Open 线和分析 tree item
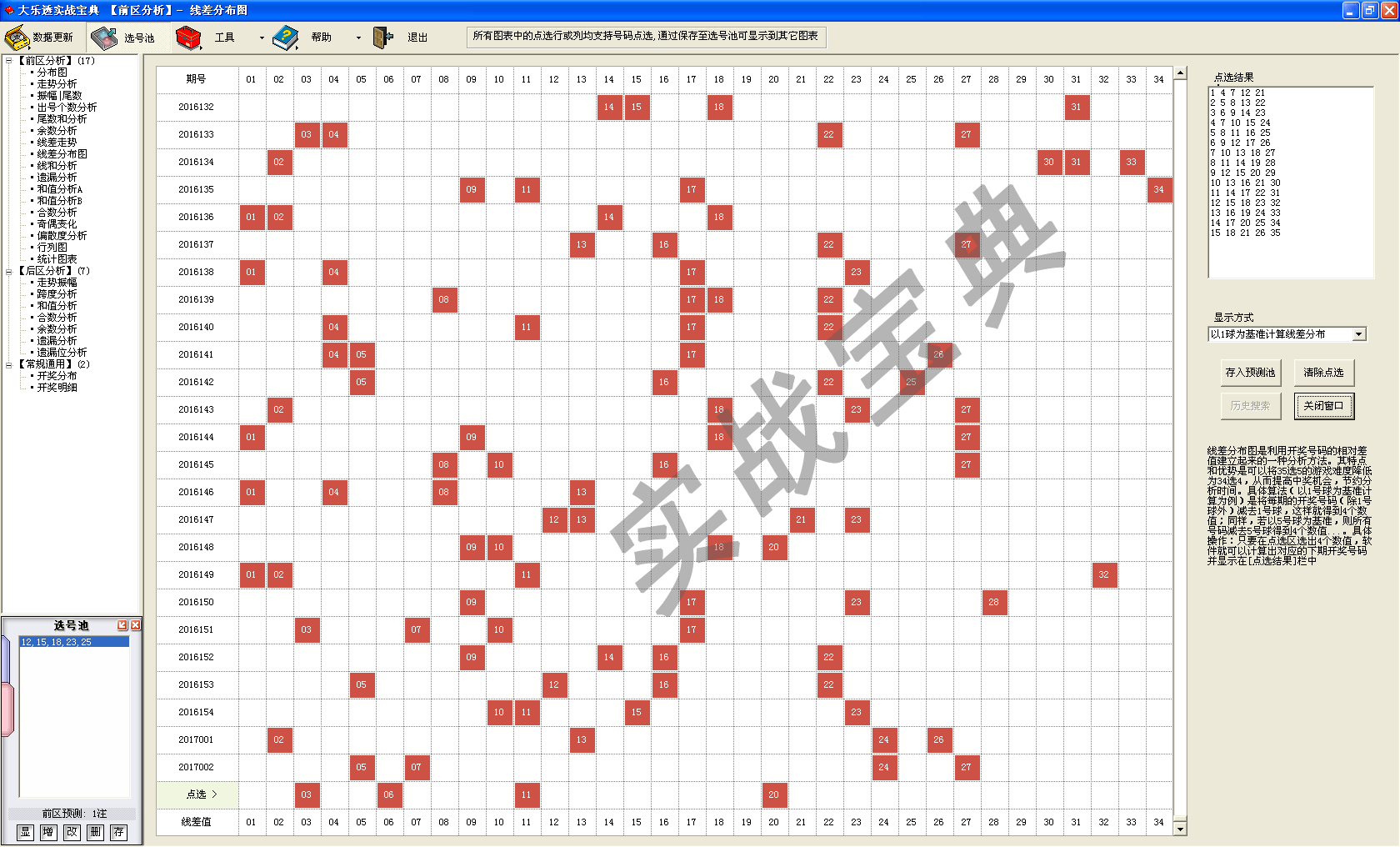1400x847 pixels. pos(57,166)
